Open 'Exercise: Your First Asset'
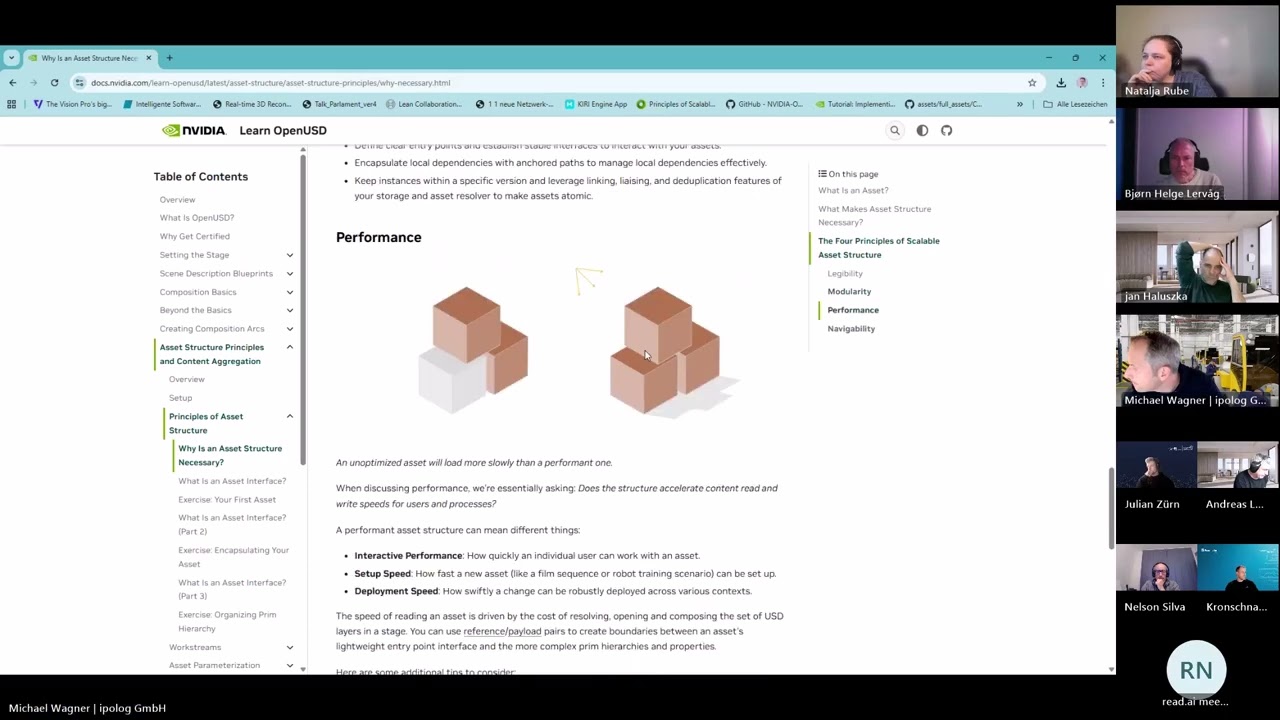Viewport: 1280px width, 720px height. coord(227,499)
